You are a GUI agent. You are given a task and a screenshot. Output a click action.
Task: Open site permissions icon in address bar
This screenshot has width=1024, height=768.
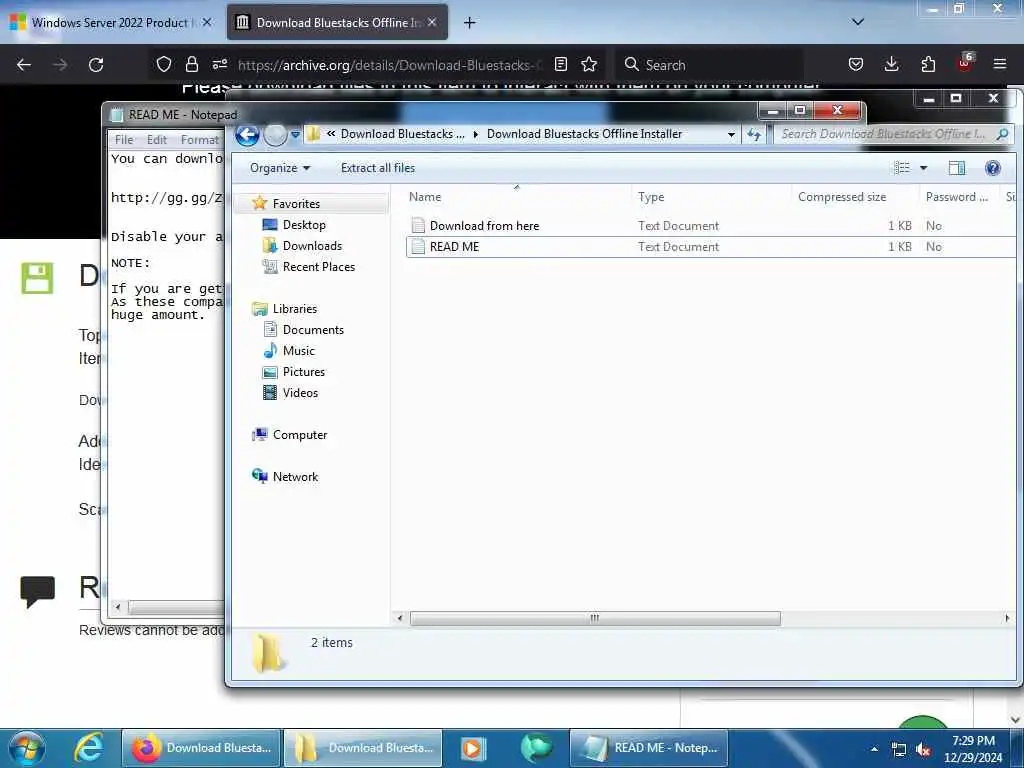tap(219, 64)
